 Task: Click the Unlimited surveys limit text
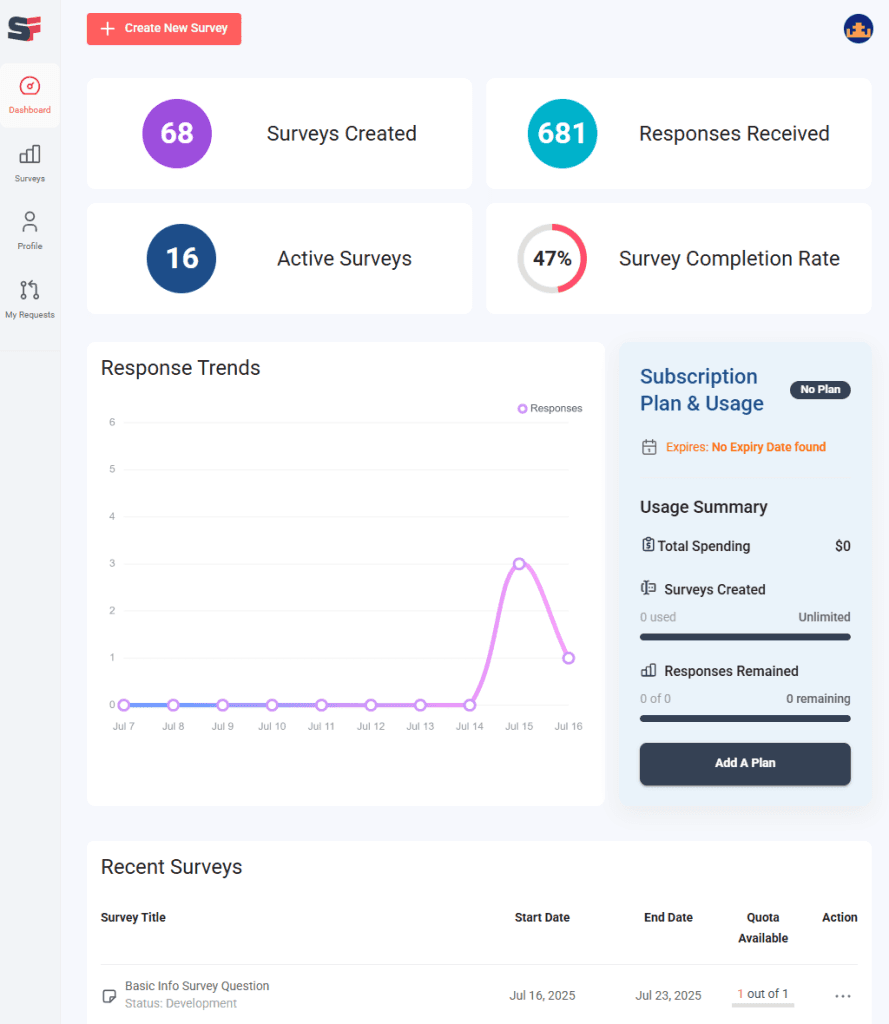824,617
